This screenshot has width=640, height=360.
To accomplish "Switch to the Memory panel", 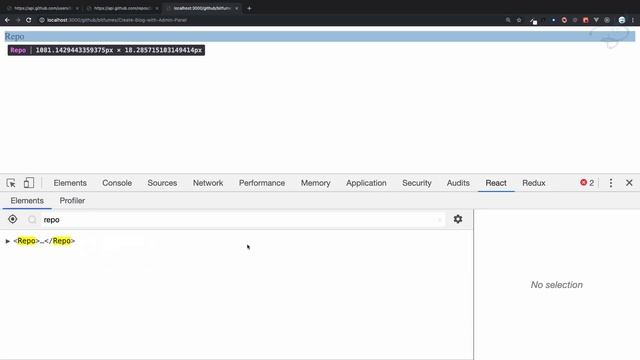I will pyautogui.click(x=316, y=183).
